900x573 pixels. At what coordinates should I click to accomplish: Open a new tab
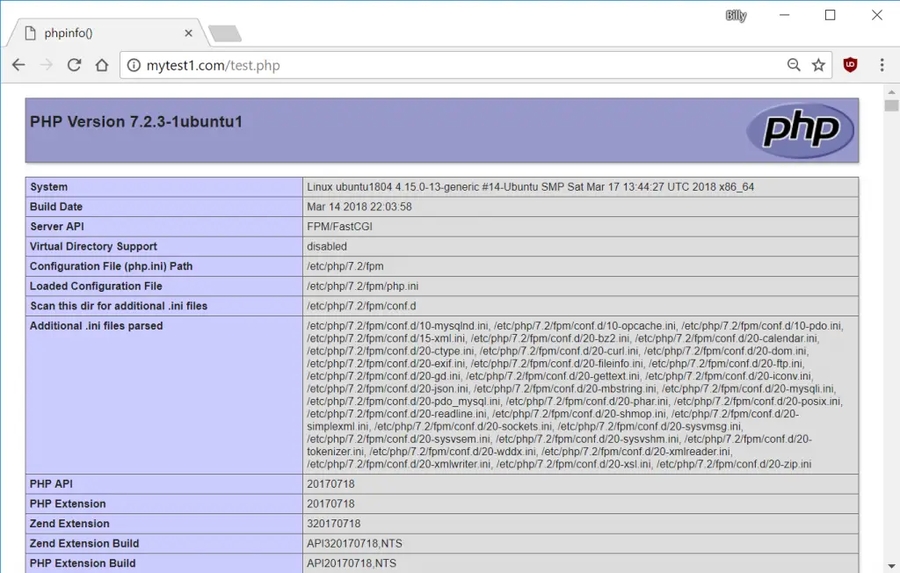(x=224, y=34)
